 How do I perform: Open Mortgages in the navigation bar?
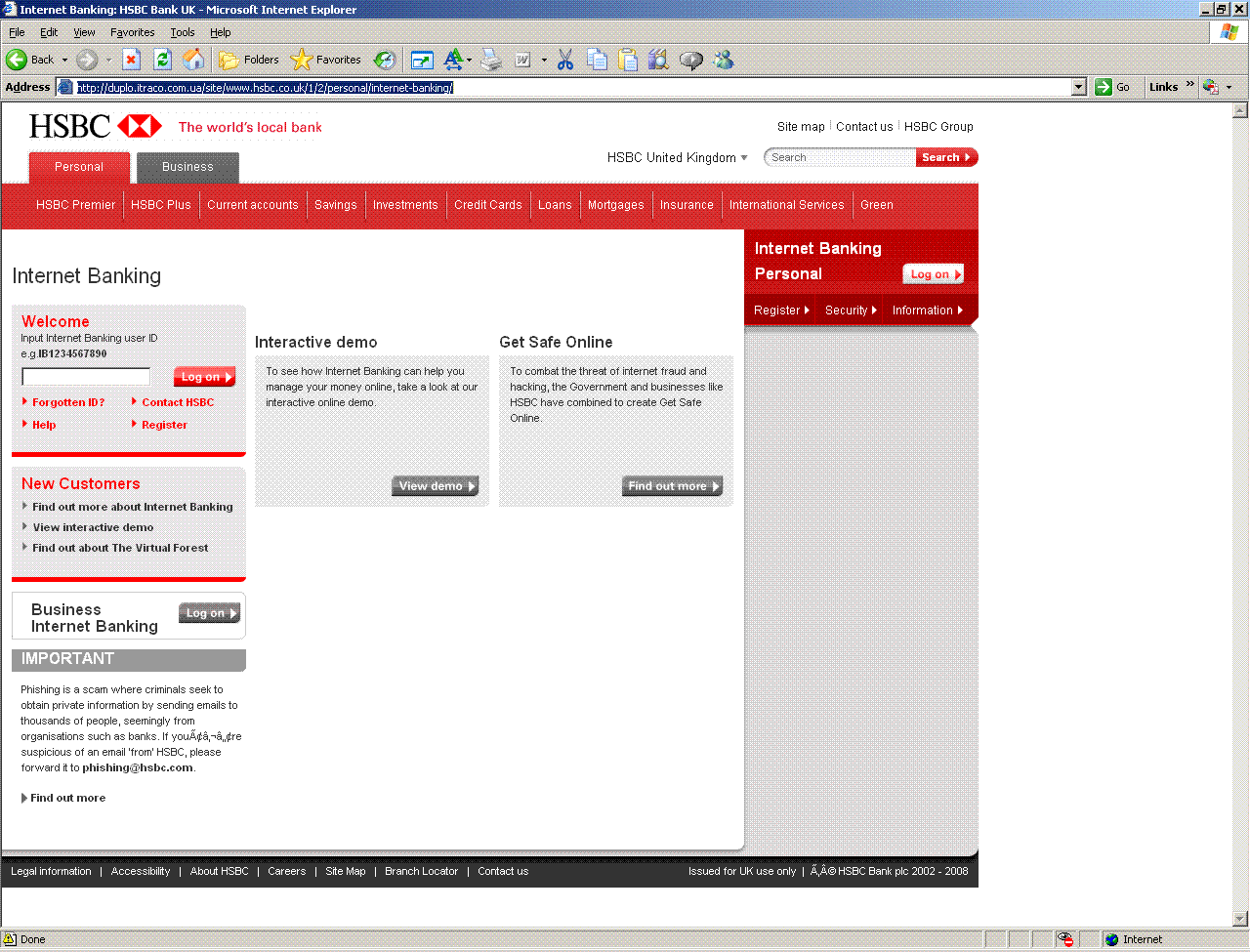pyautogui.click(x=616, y=205)
